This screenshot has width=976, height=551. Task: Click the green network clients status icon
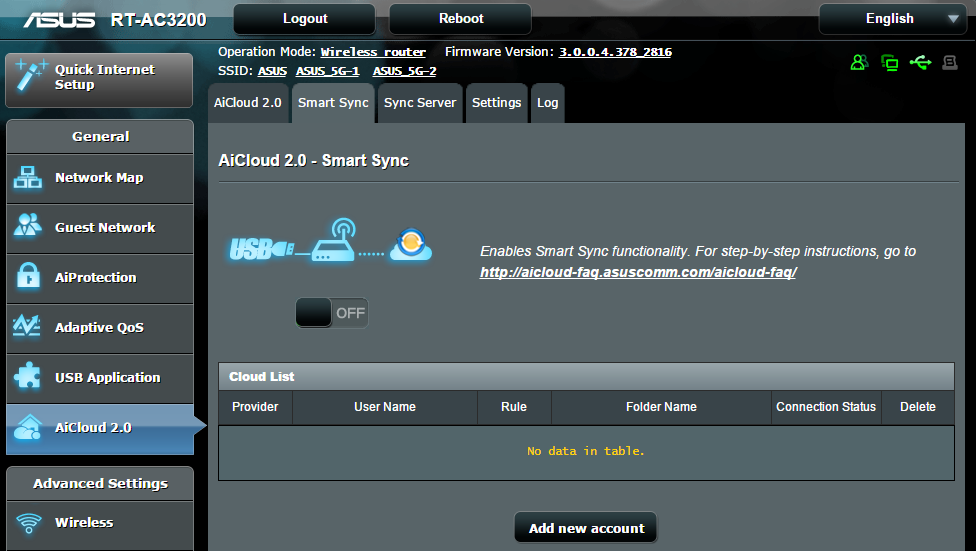(x=890, y=63)
